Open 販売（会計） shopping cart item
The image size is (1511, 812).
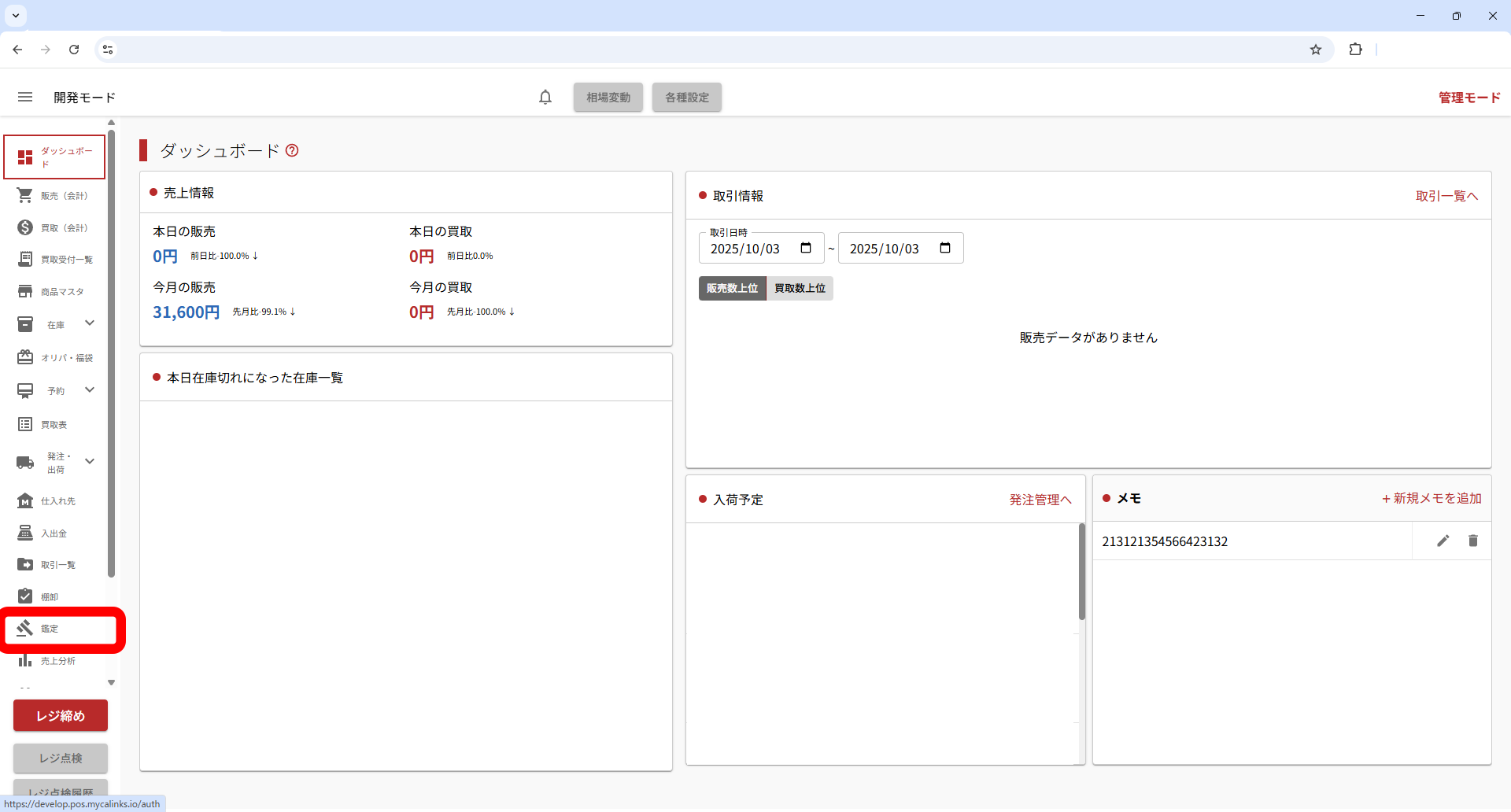54,195
